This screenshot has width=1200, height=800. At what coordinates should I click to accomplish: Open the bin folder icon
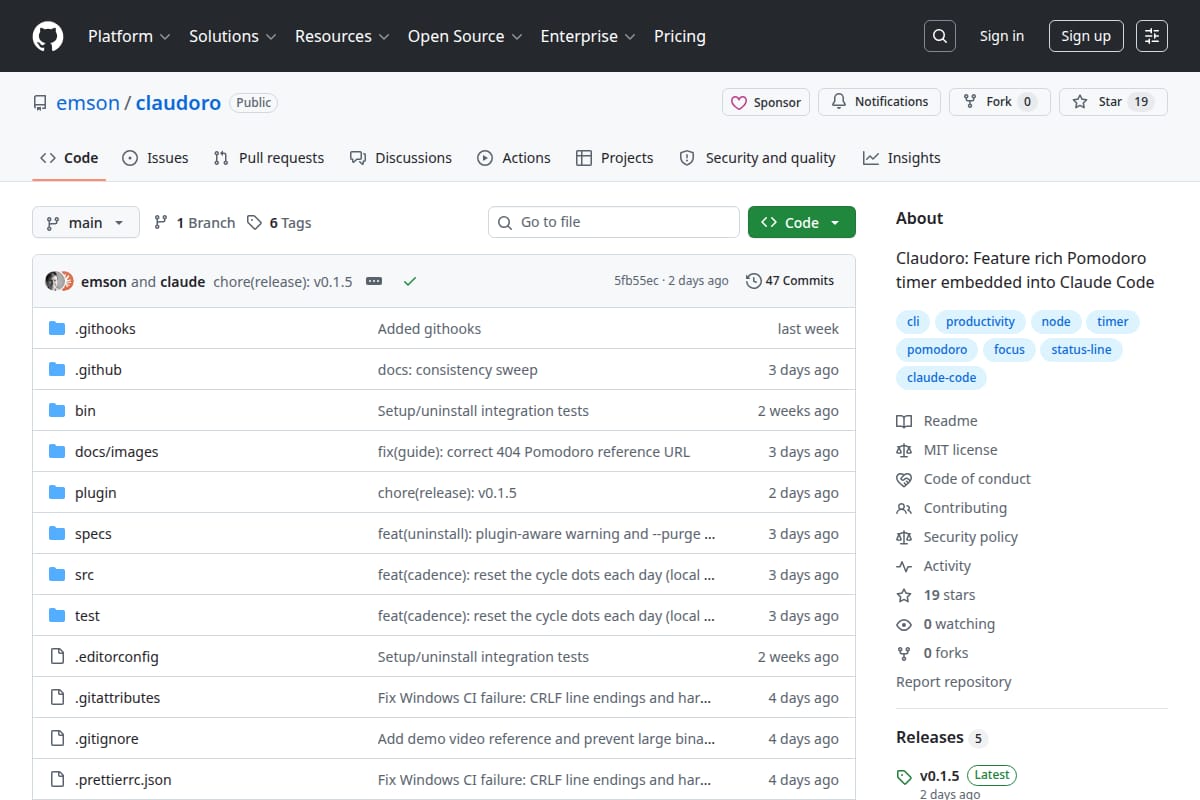pos(57,411)
